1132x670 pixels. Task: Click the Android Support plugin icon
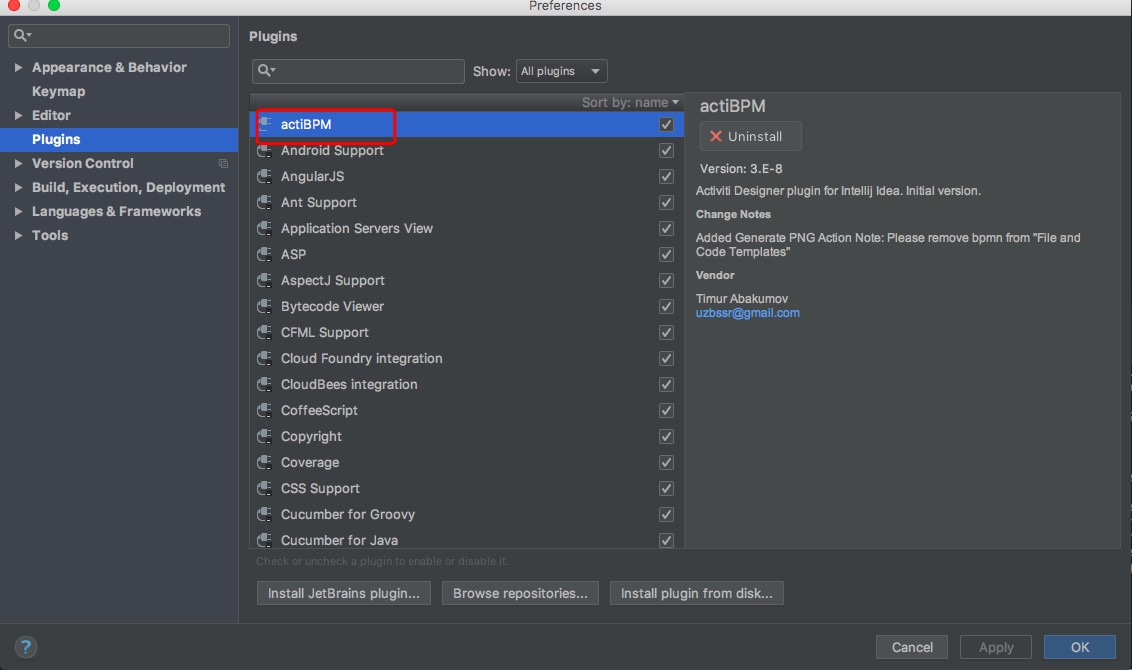(x=264, y=150)
